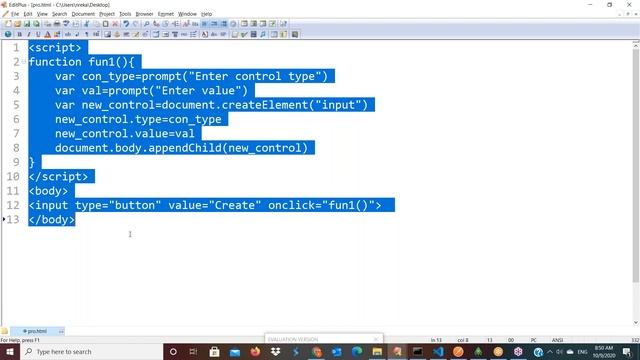Cut the selection with the scissors icon
Image resolution: width=640 pixels, height=360 pixels.
87,24
